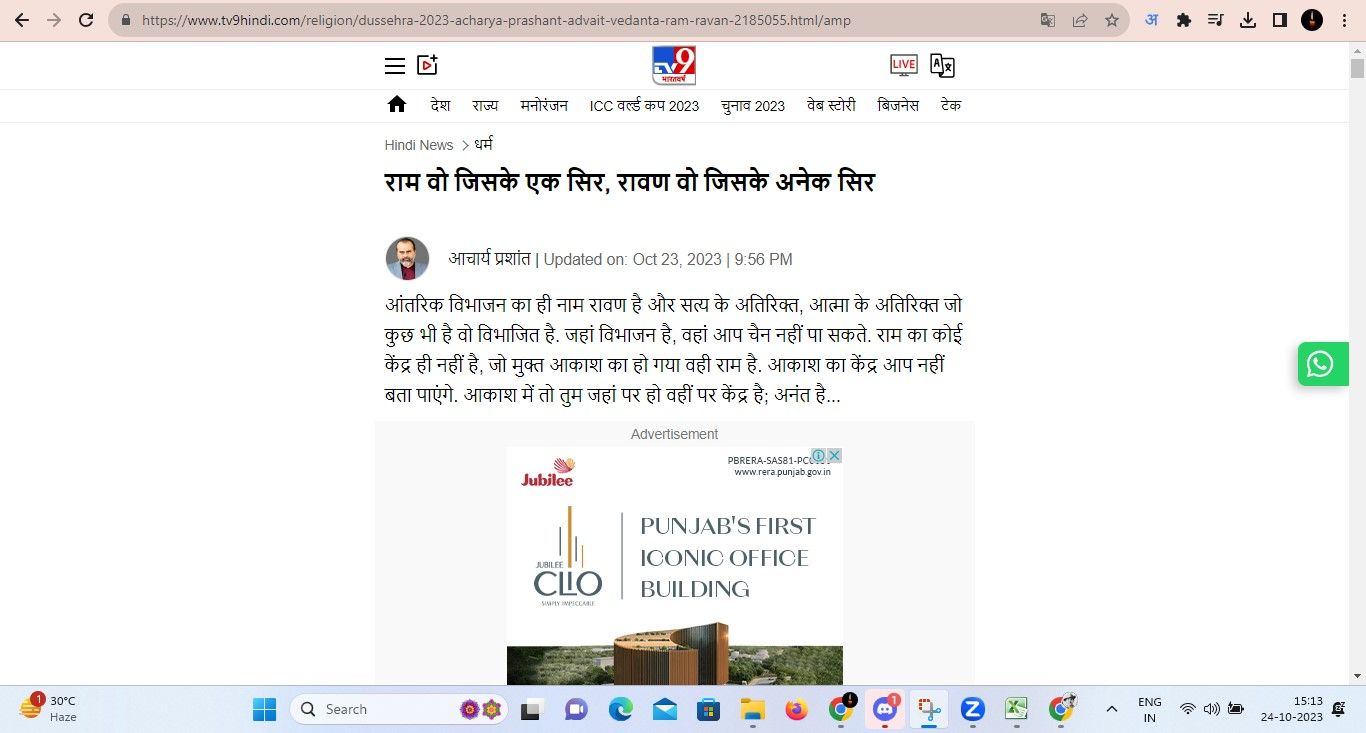The width and height of the screenshot is (1366, 733).
Task: Open Hindi News breadcrumb link
Action: pyautogui.click(x=419, y=145)
